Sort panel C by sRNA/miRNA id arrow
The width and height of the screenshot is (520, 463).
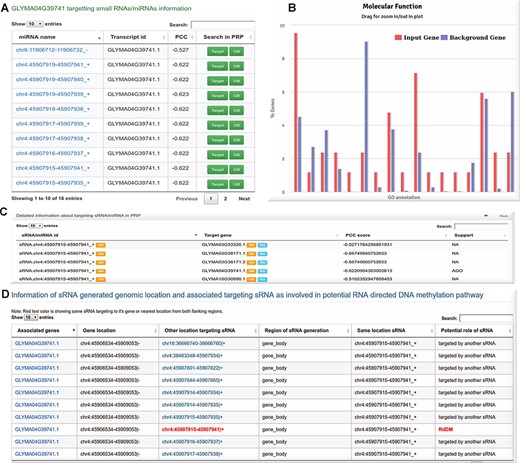[x=196, y=235]
